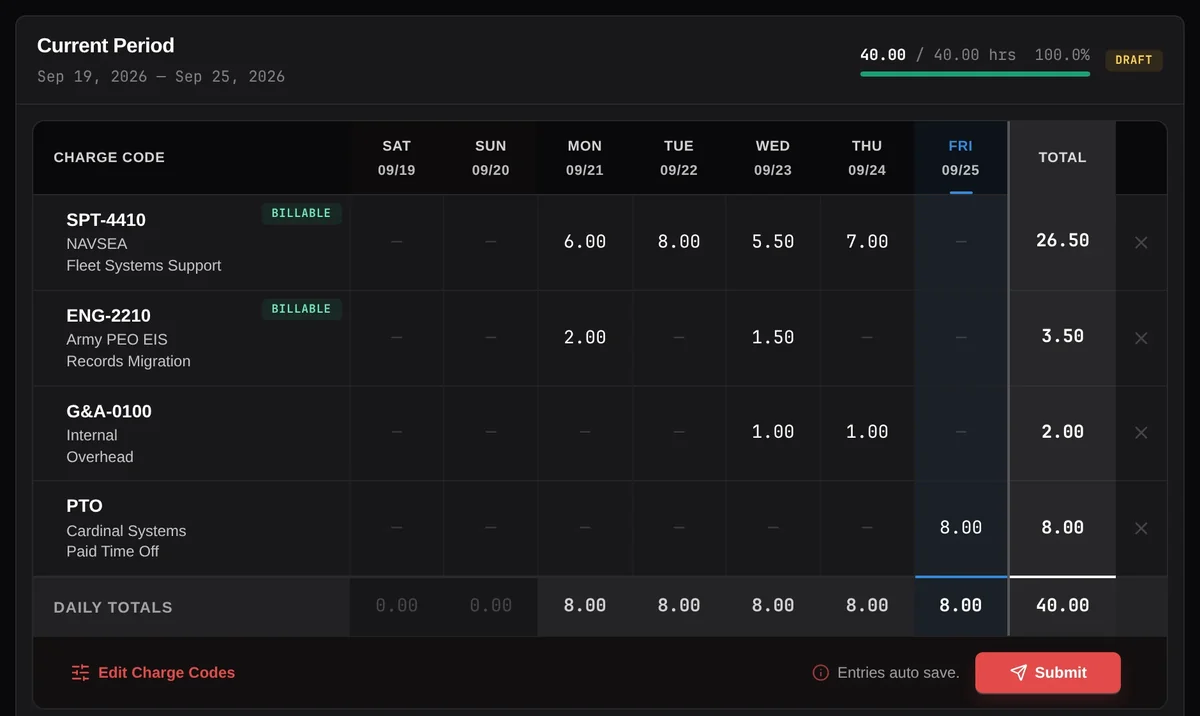1200x716 pixels.
Task: Click the FRI 09/25 column header
Action: (x=961, y=158)
